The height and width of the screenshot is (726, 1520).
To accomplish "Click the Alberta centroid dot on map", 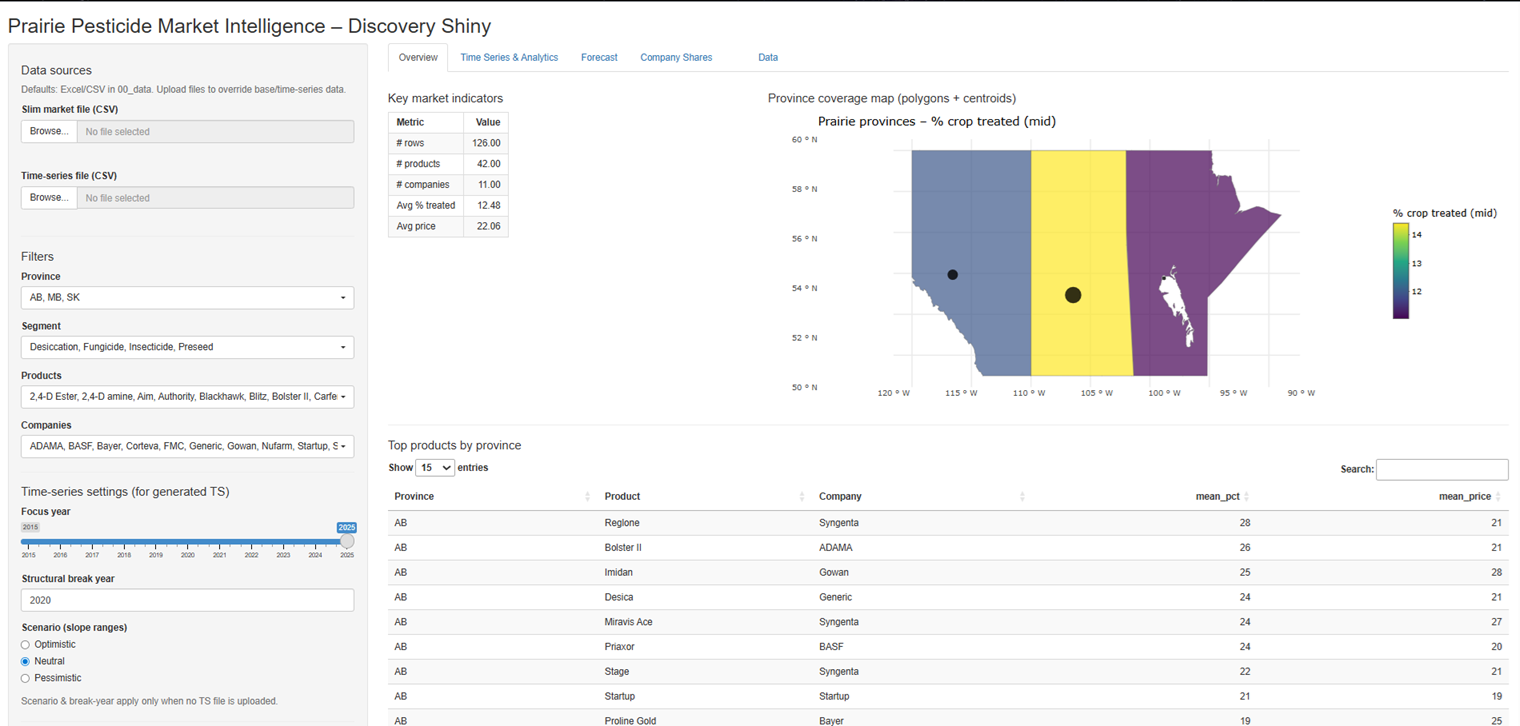I will pyautogui.click(x=952, y=275).
